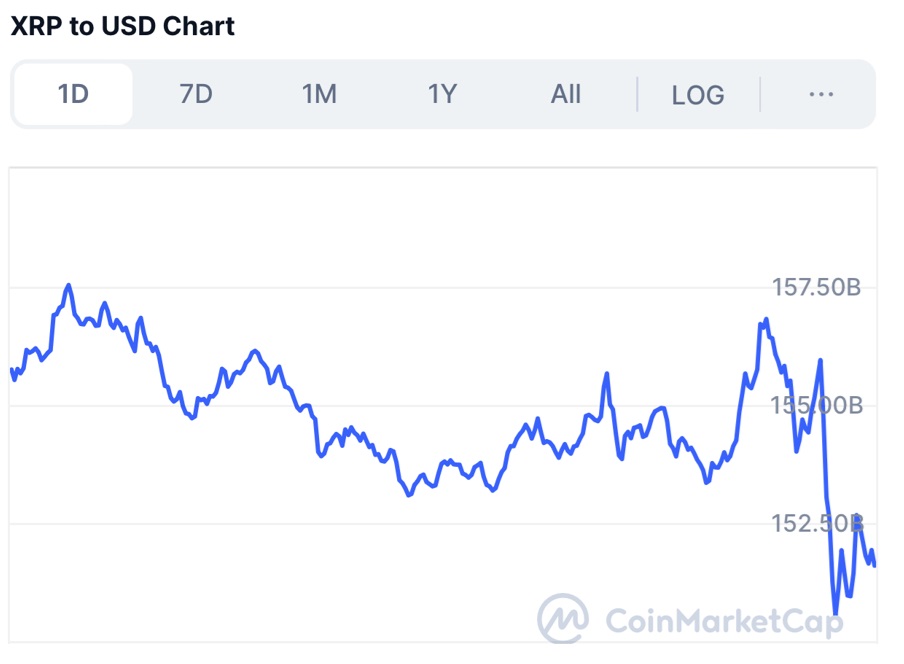Click the final endpoint of the chart line

(875, 565)
